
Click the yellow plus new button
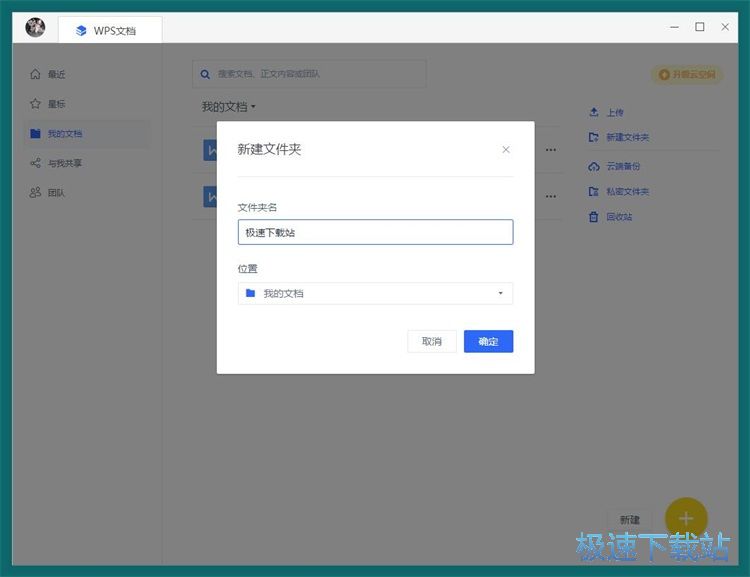[686, 519]
